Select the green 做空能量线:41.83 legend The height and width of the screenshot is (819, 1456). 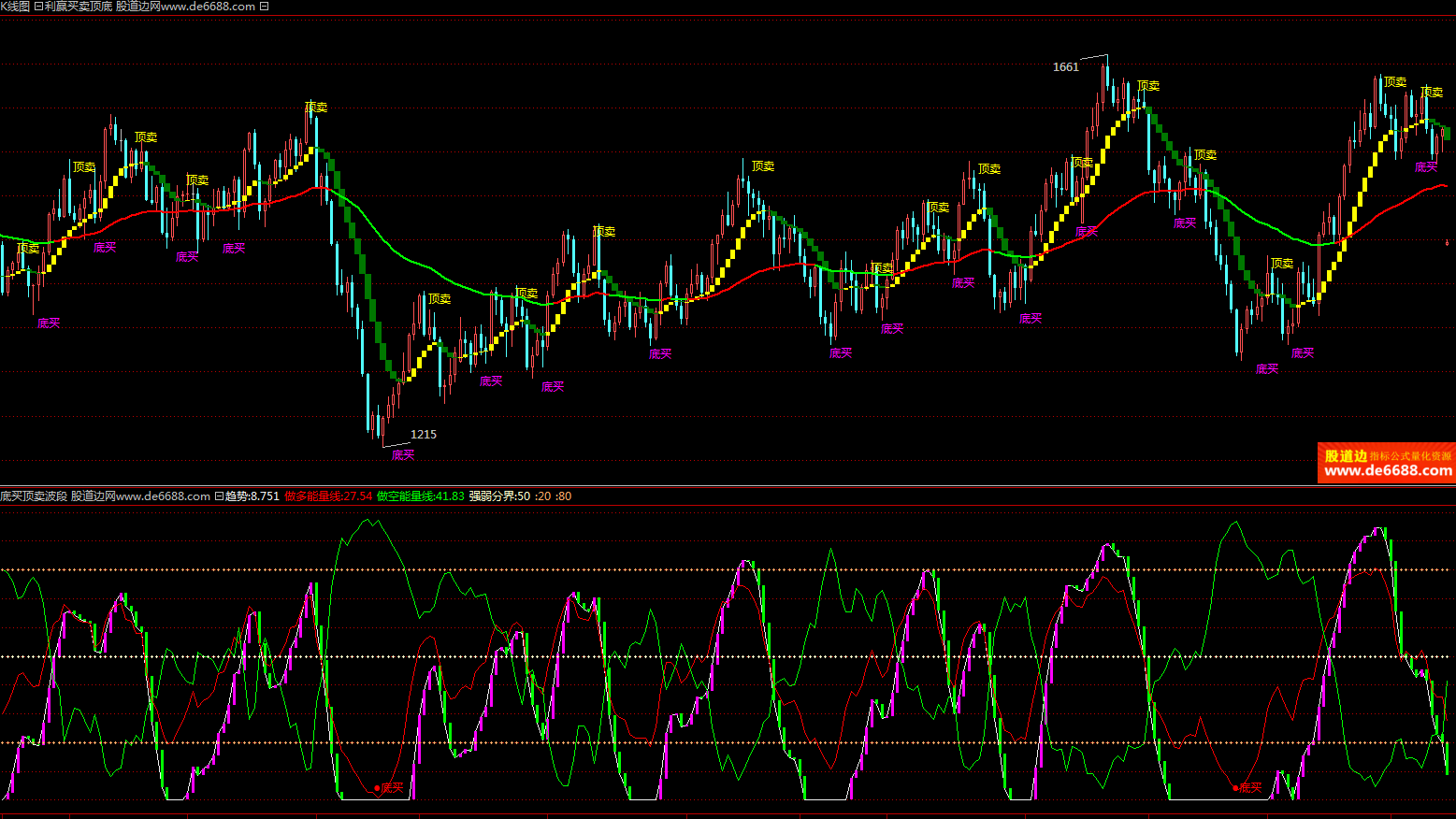[x=420, y=496]
